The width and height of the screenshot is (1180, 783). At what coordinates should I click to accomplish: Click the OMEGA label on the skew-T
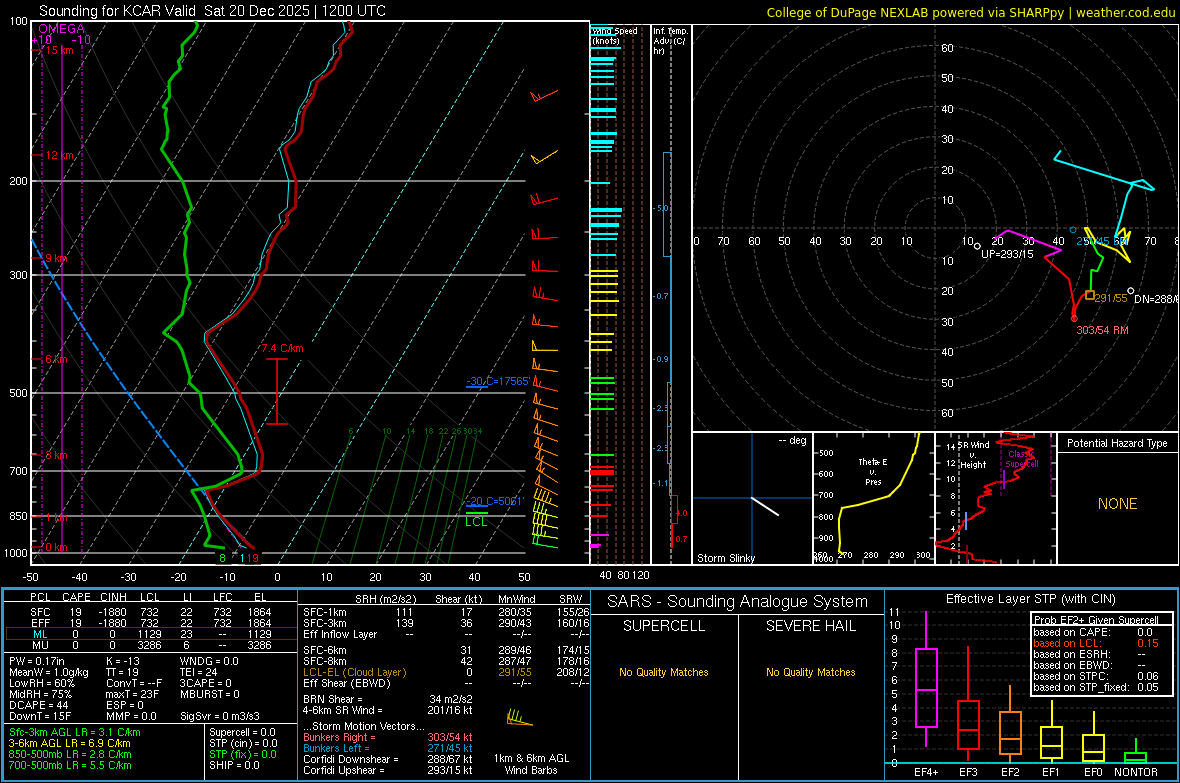click(62, 29)
